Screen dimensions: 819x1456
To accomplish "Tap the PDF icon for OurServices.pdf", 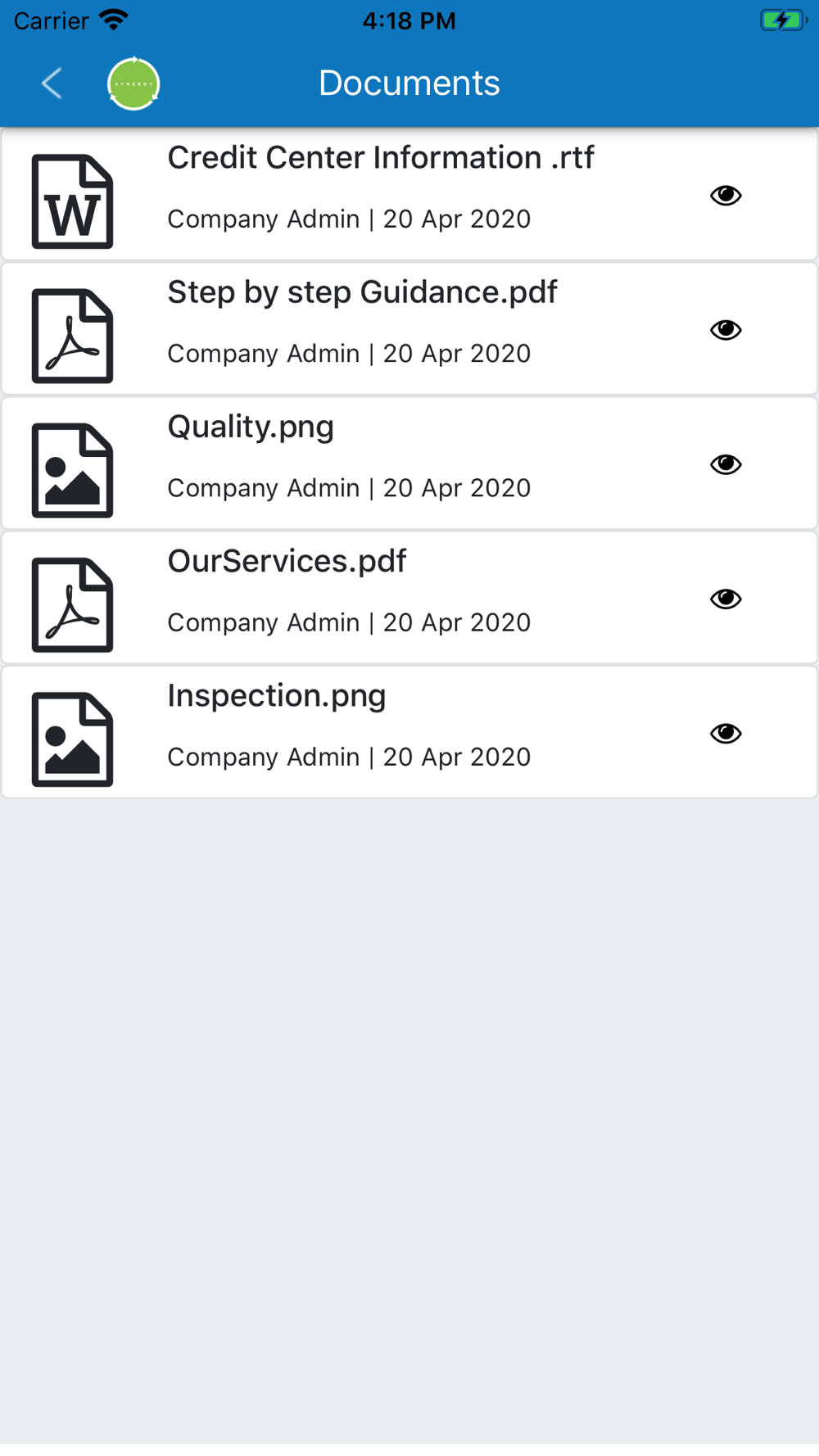I will point(72,604).
